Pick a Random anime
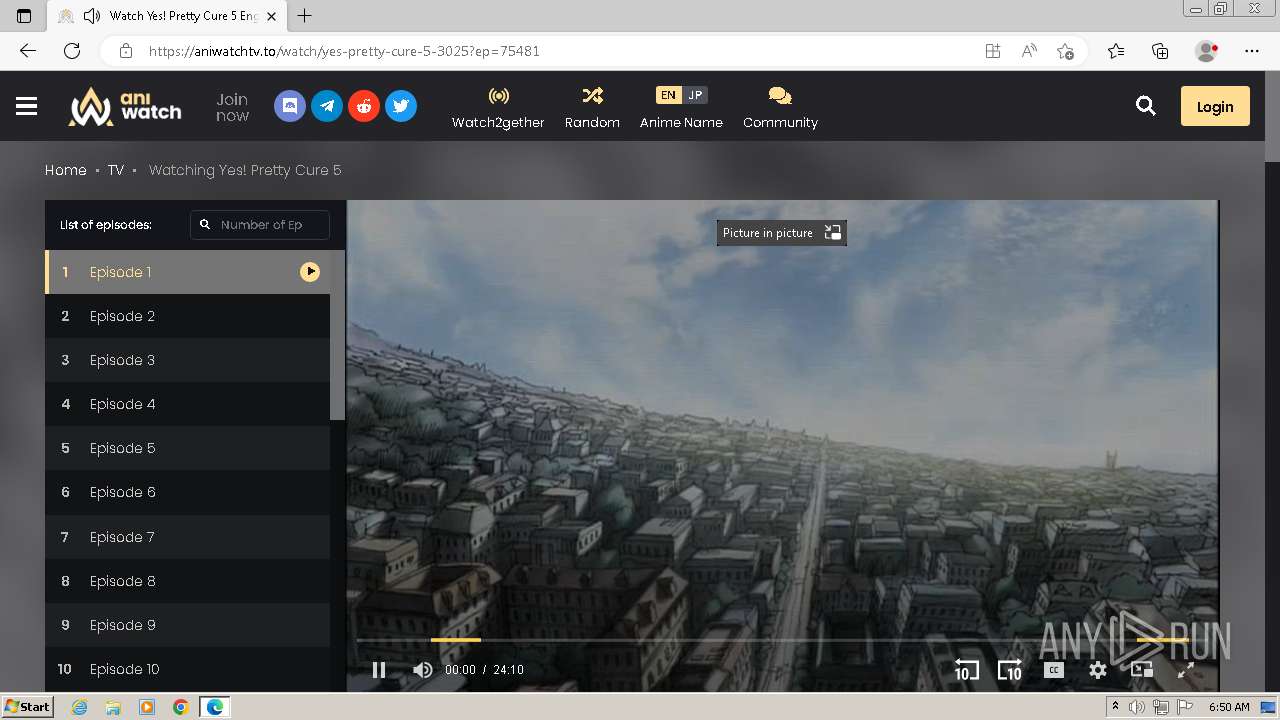 [592, 107]
